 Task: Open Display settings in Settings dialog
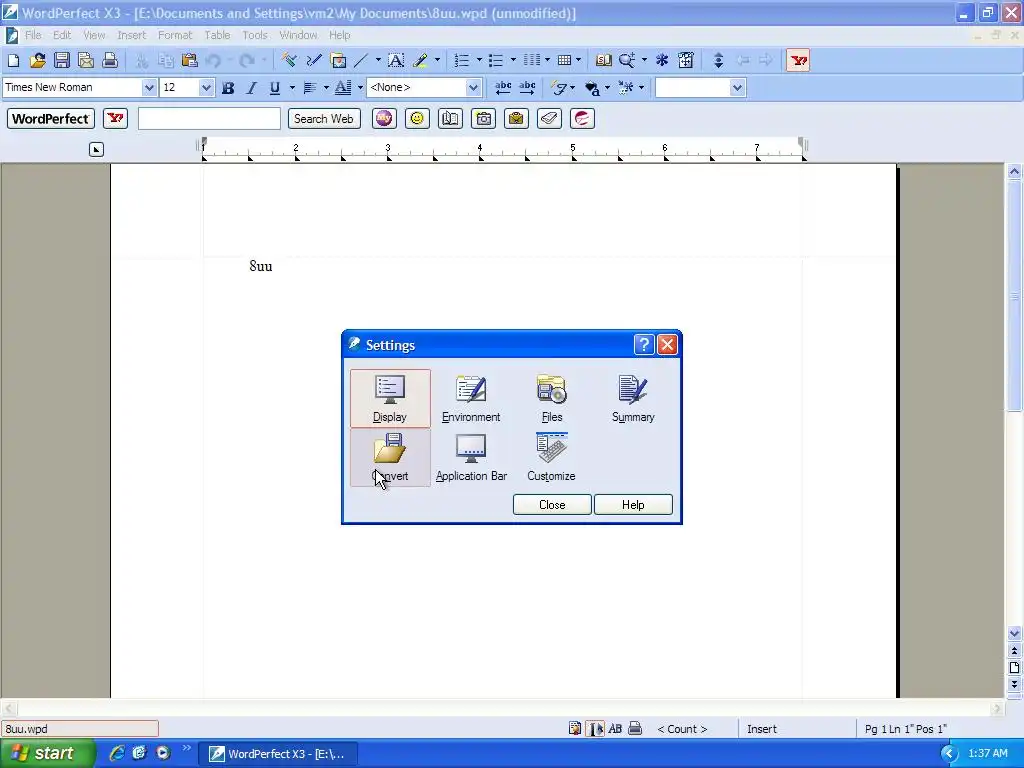[390, 398]
